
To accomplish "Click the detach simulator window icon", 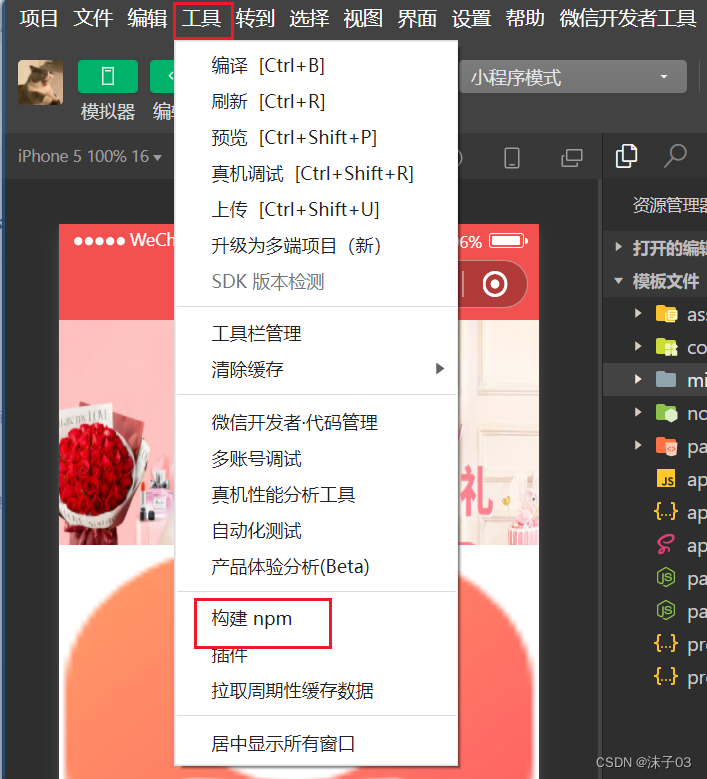I will 571,158.
